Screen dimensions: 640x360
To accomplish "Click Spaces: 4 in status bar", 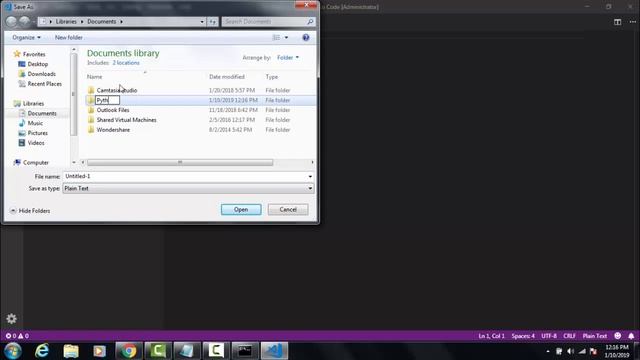I will (x=523, y=336).
